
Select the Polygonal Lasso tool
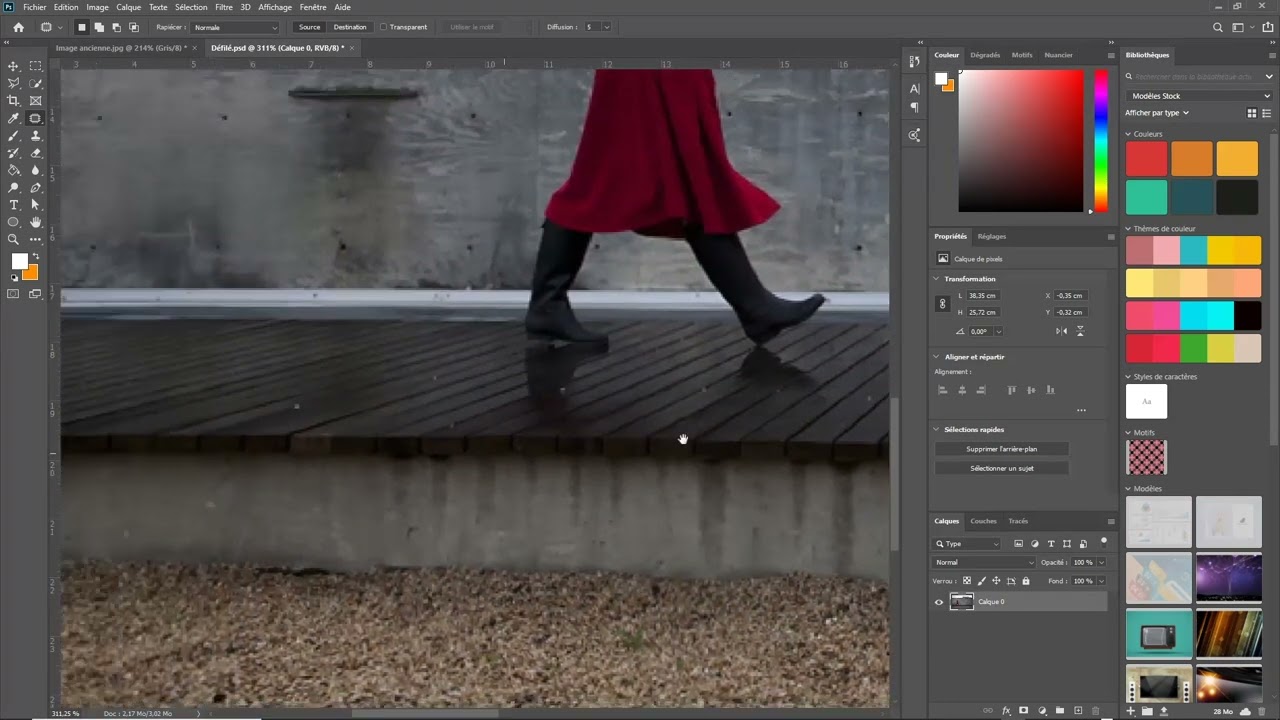(14, 83)
